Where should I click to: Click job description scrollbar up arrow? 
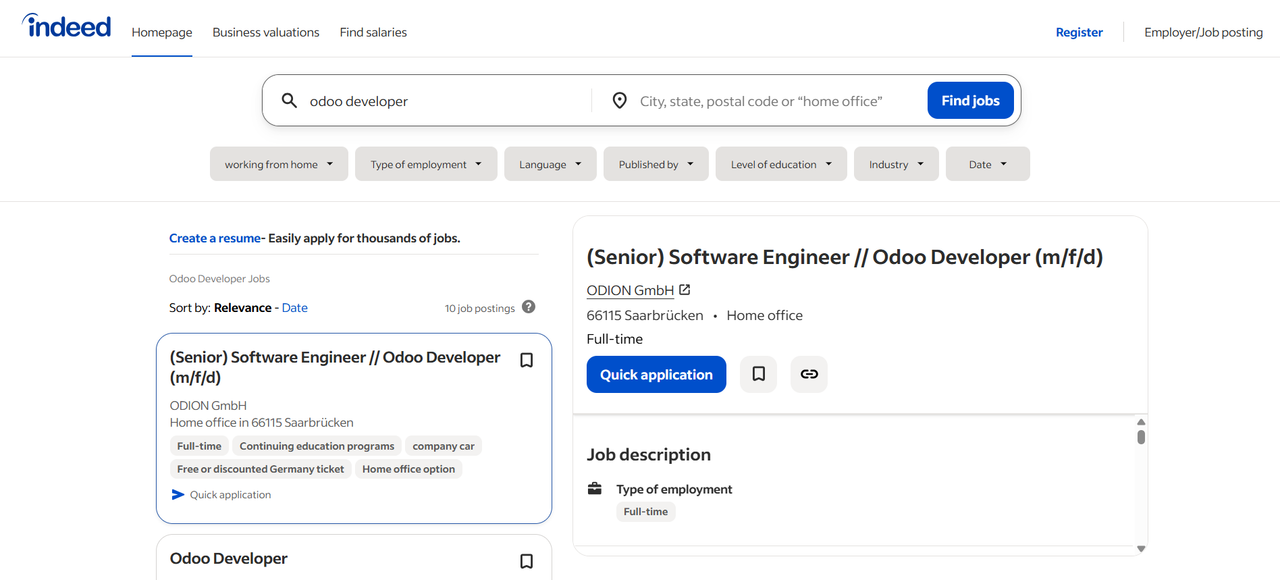point(1141,421)
